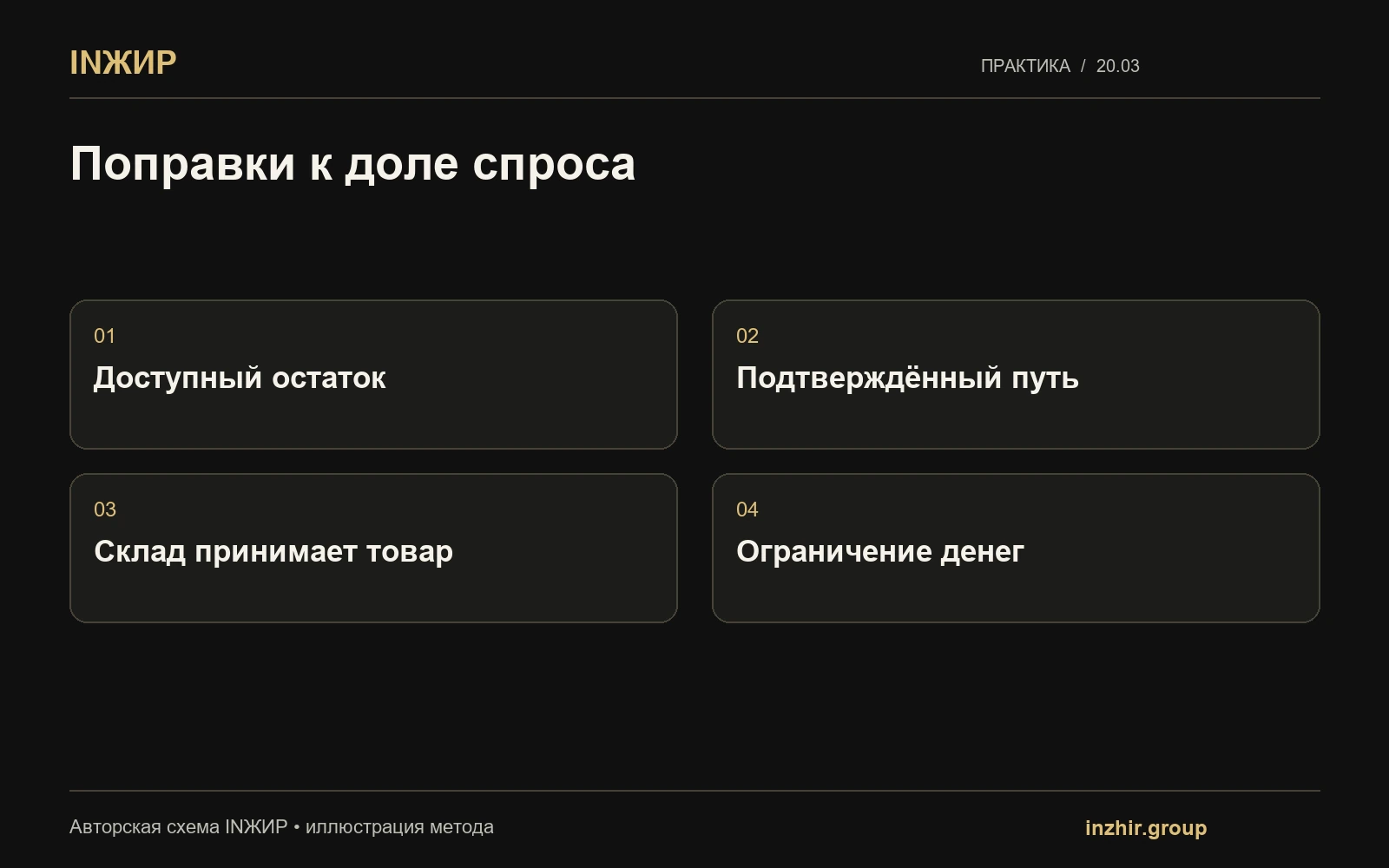Click the INЖИР logo

[x=123, y=62]
